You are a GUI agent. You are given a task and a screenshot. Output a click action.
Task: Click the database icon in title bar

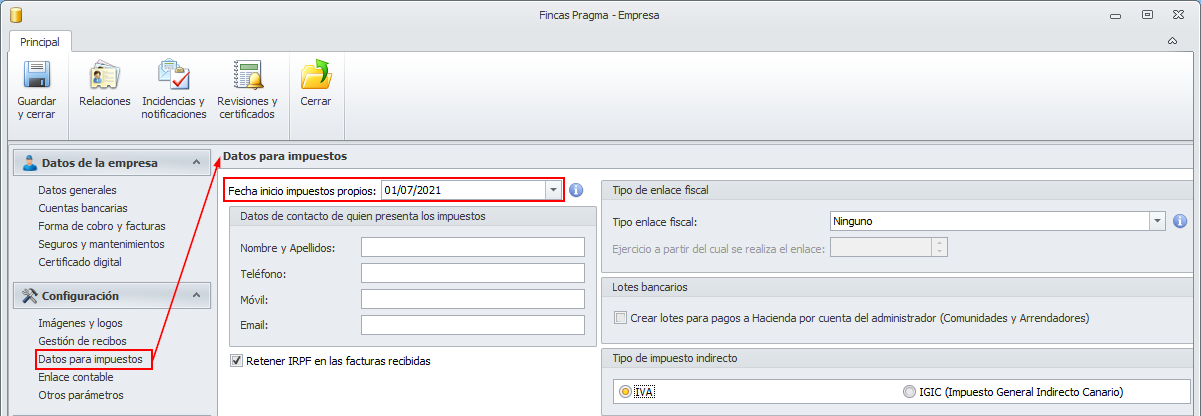tap(15, 15)
